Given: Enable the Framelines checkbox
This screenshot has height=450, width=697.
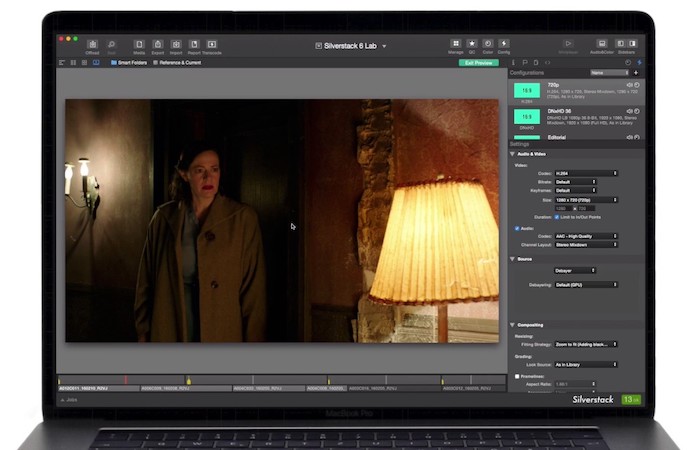Looking at the screenshot, I should click(517, 376).
